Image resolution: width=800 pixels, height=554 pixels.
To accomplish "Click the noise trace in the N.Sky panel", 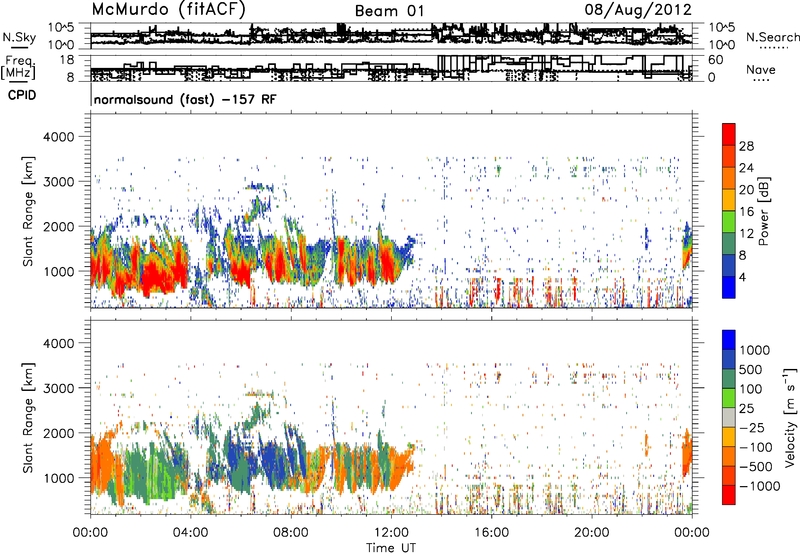I will (x=391, y=35).
